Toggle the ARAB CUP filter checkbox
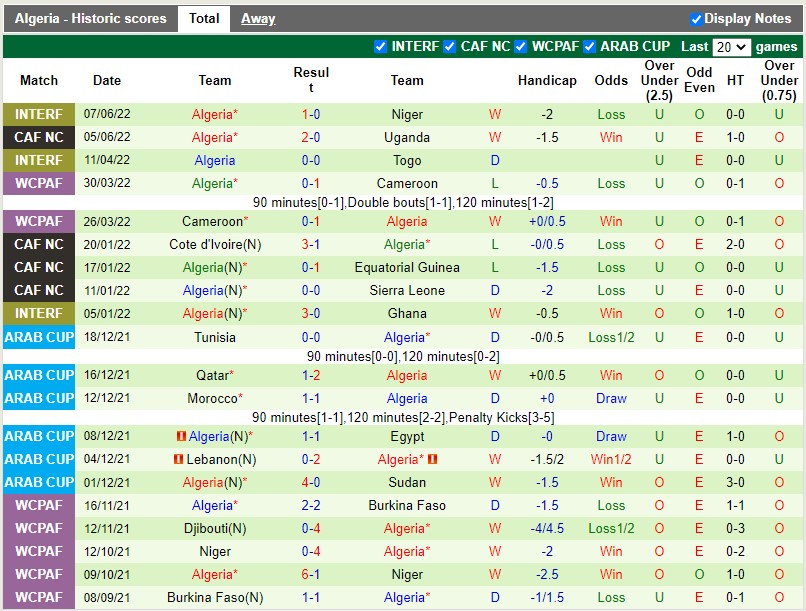806x611 pixels. 590,47
